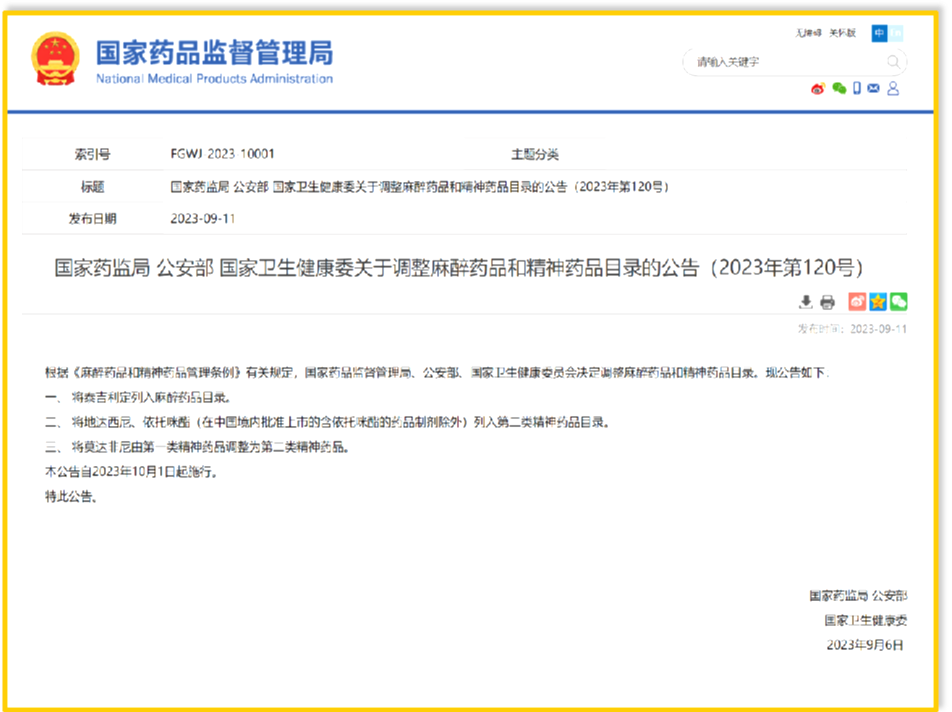Image resolution: width=952 pixels, height=712 pixels.
Task: Switch language to Chinese 中 button
Action: (879, 33)
